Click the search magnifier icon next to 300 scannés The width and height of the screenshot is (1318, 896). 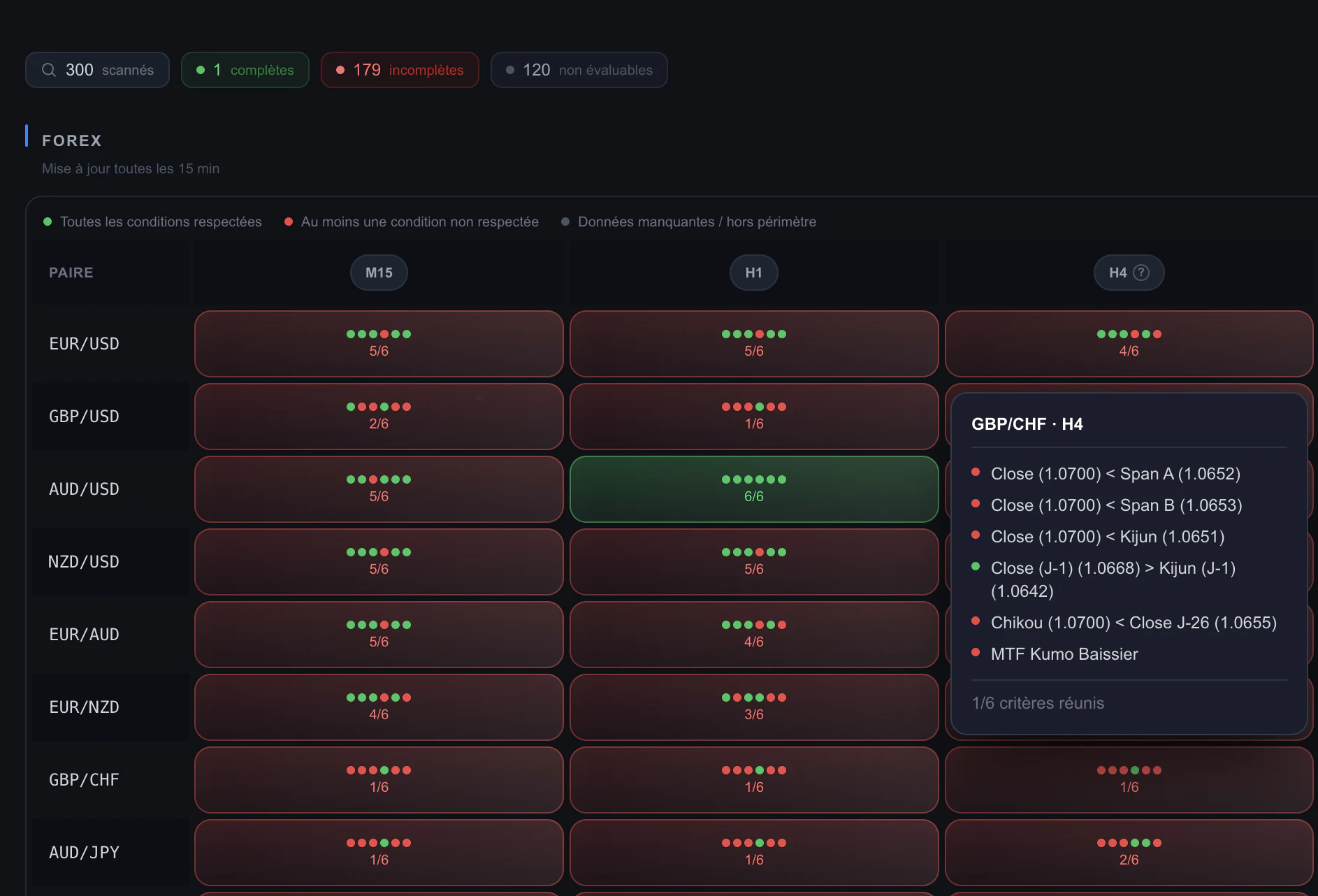tap(49, 70)
